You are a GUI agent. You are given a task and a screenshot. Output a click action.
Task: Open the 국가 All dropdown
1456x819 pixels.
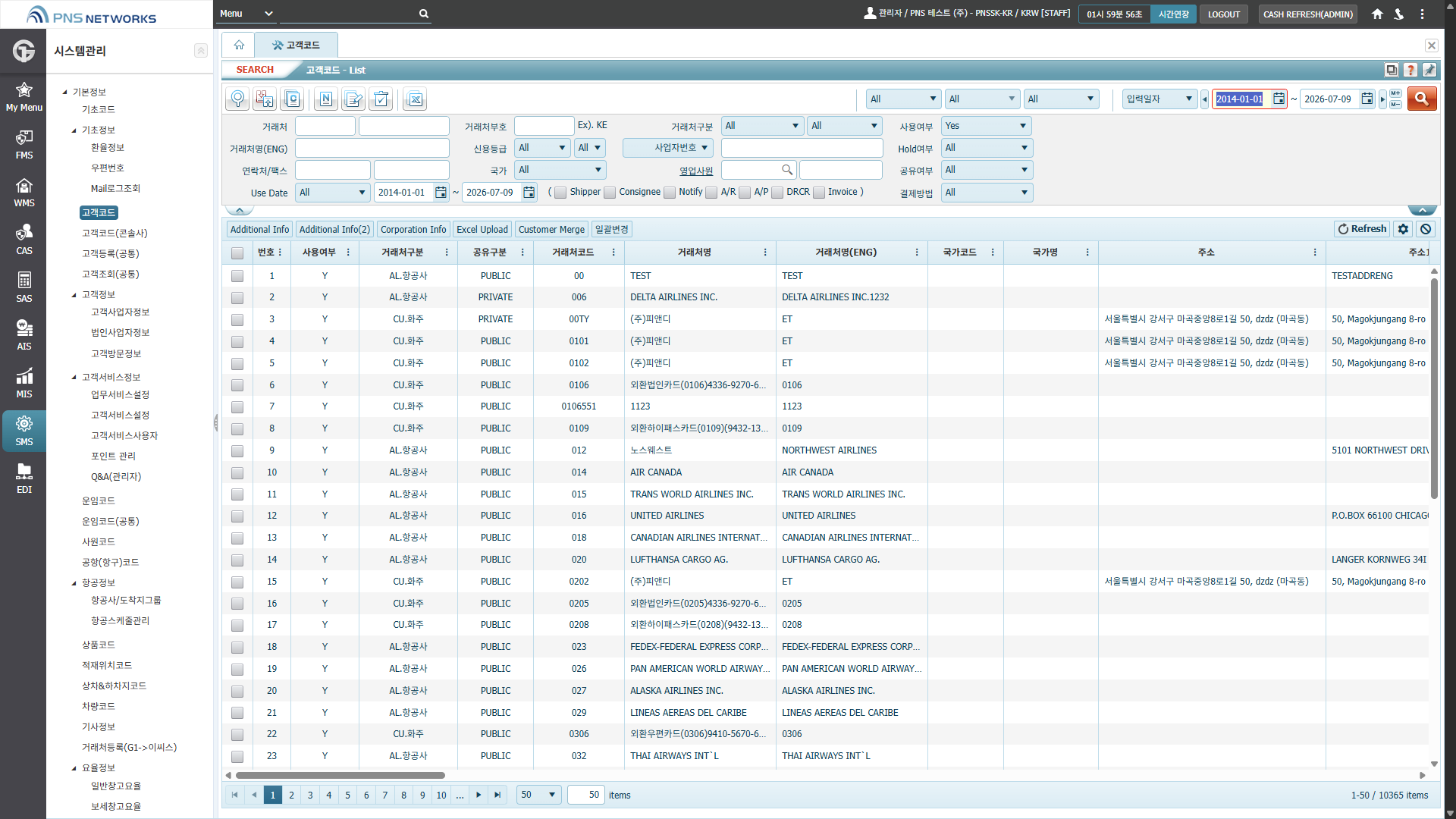[560, 170]
